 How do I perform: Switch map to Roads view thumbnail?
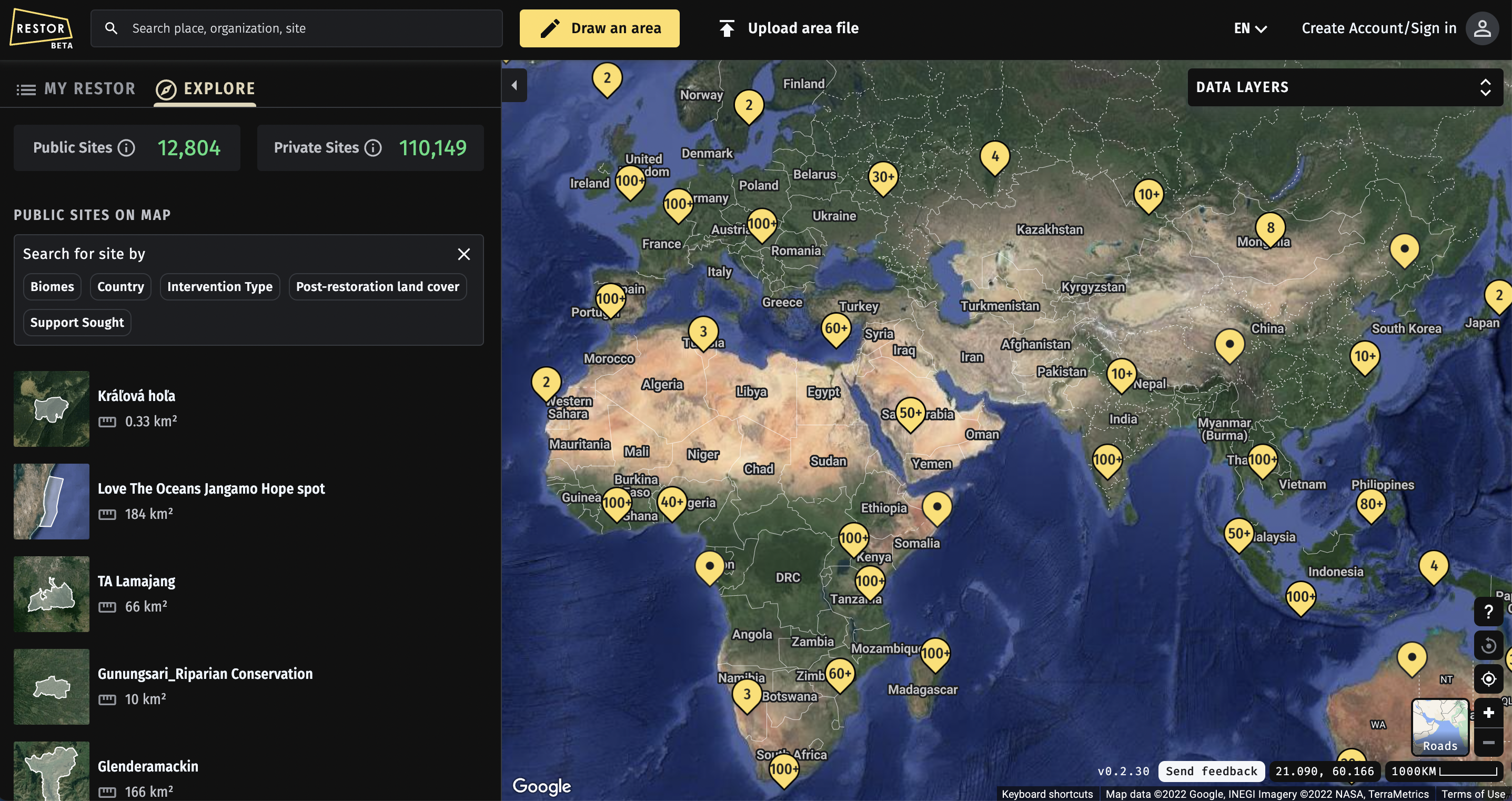coord(1439,726)
